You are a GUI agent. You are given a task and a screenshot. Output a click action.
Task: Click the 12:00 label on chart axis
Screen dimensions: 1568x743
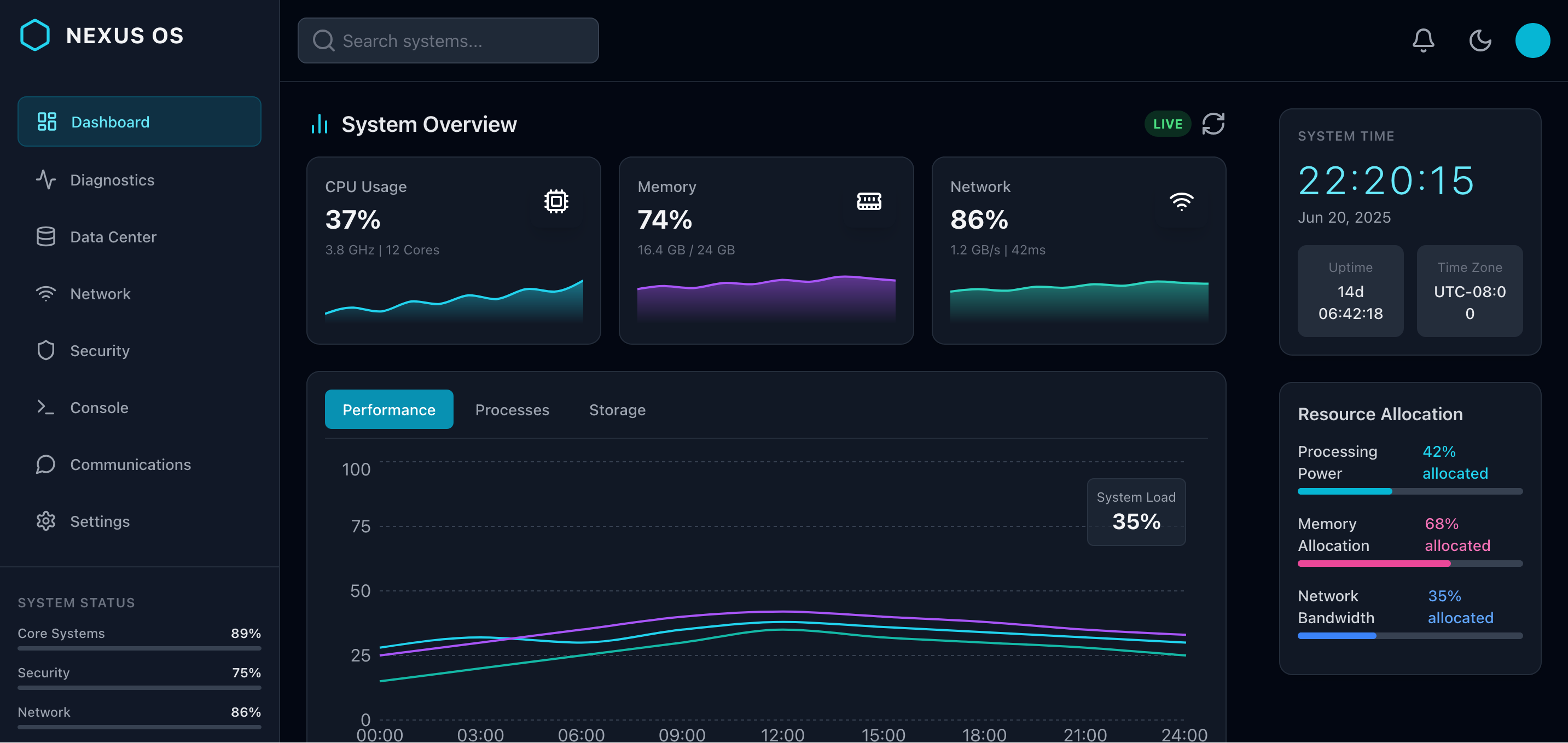point(782,734)
